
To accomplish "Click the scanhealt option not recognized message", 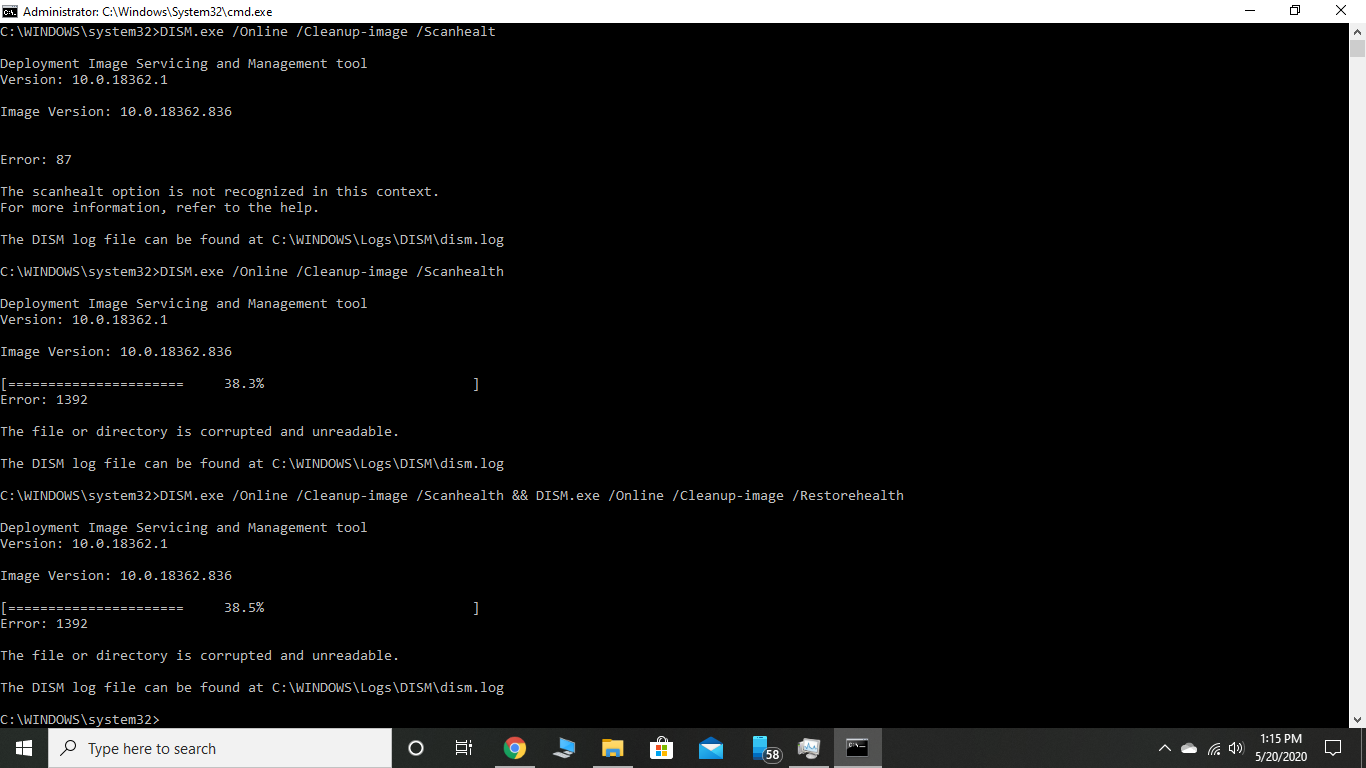I will tap(220, 192).
